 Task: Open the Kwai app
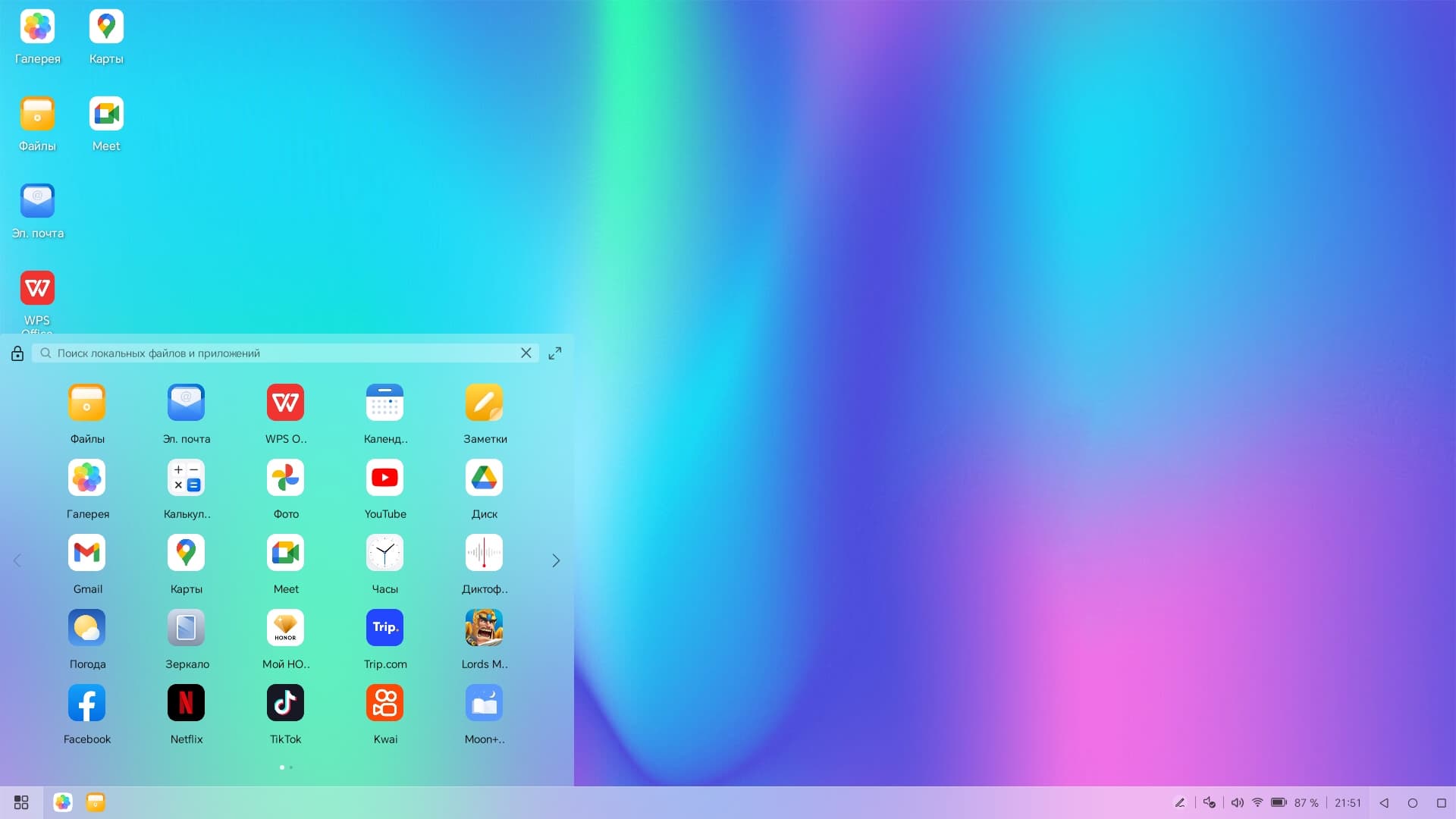click(384, 703)
